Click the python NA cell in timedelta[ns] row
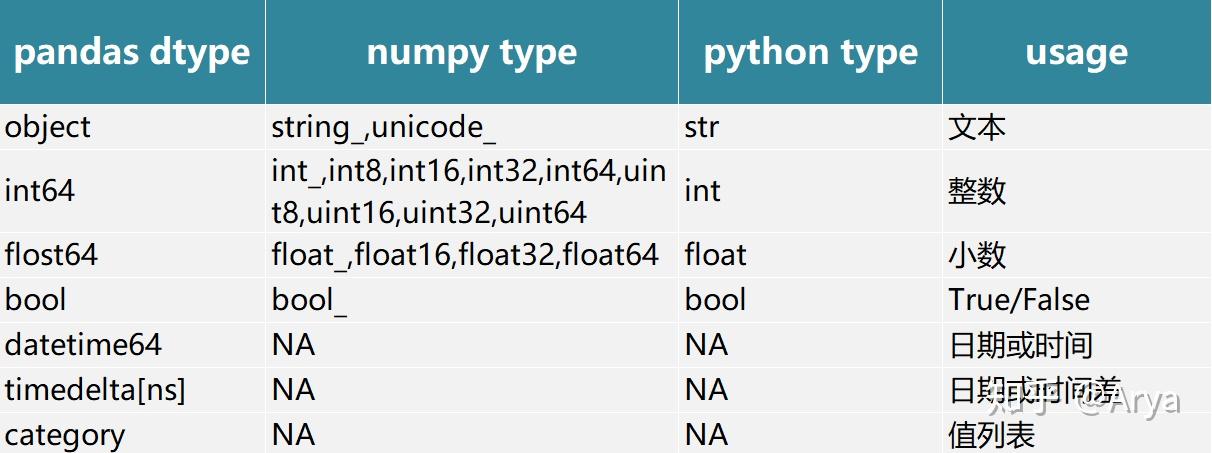Image resolution: width=1212 pixels, height=453 pixels. tap(810, 390)
